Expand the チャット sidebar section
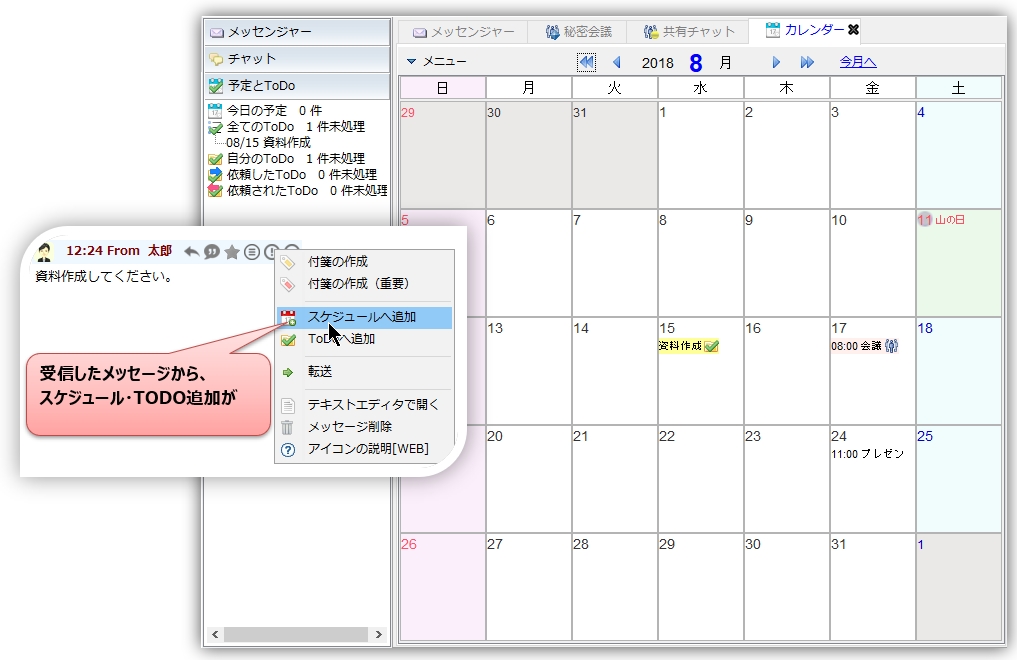The width and height of the screenshot is (1017, 660). (x=296, y=59)
